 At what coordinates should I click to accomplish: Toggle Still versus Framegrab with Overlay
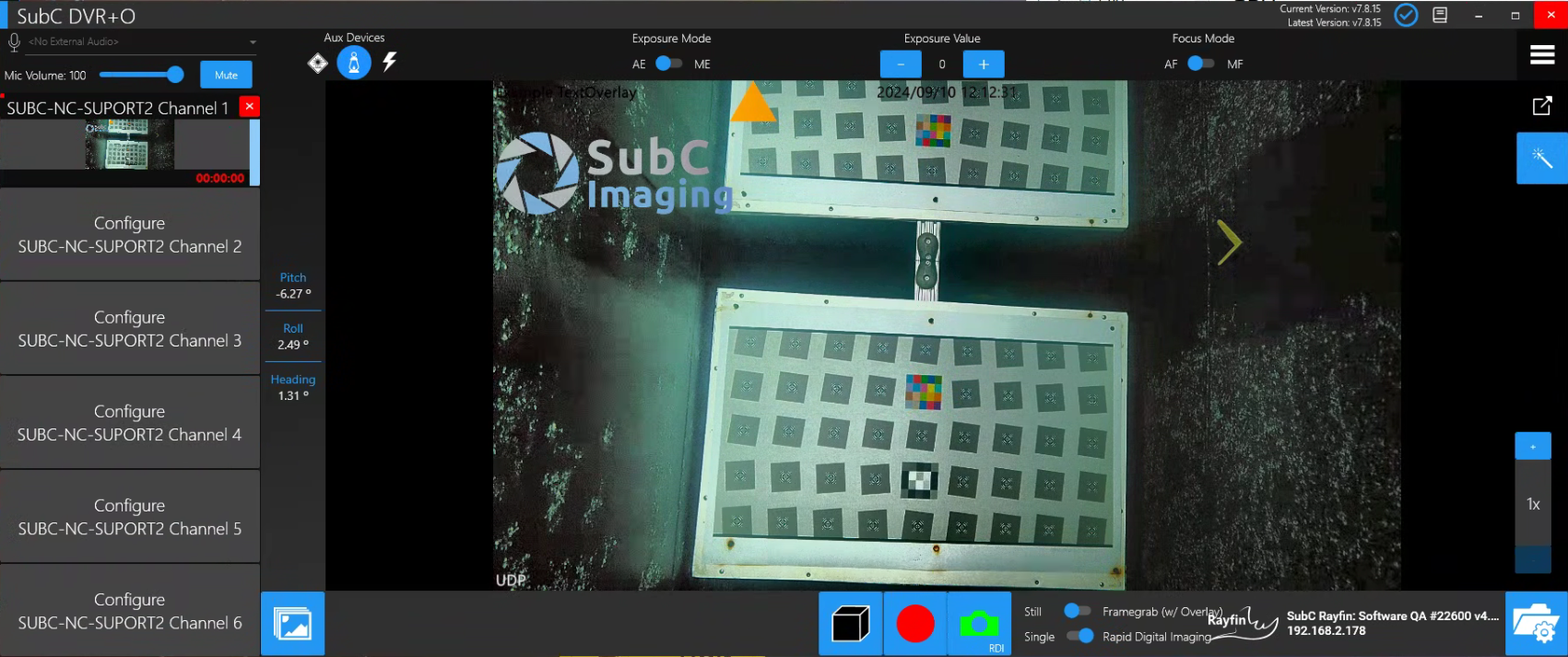tap(1077, 611)
